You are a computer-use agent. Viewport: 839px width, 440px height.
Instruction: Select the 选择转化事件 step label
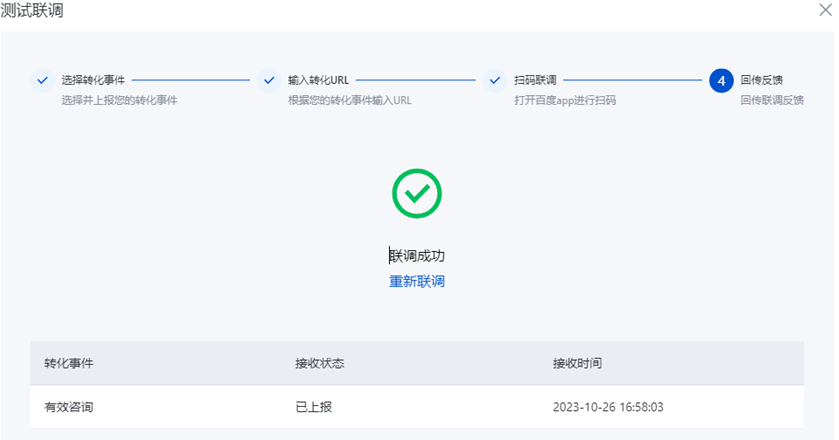tap(93, 80)
